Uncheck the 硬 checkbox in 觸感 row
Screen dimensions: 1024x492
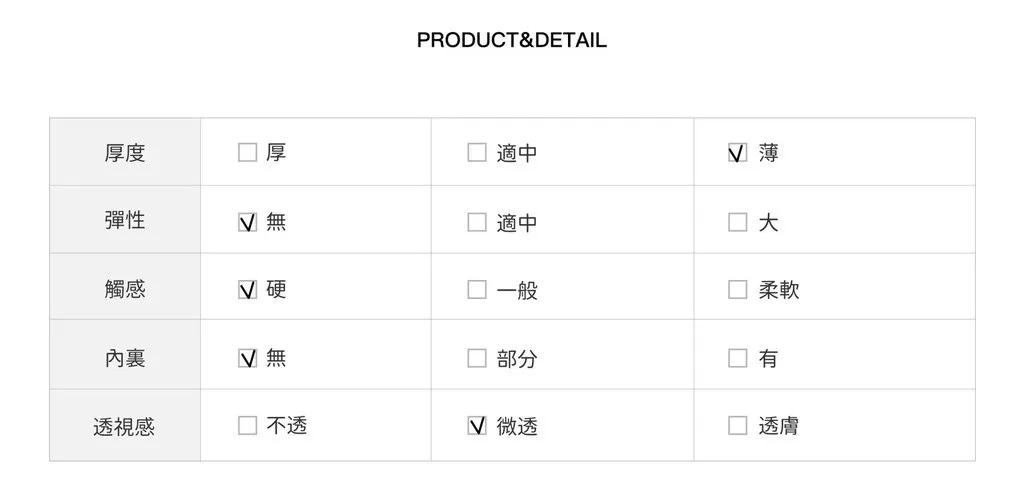247,290
